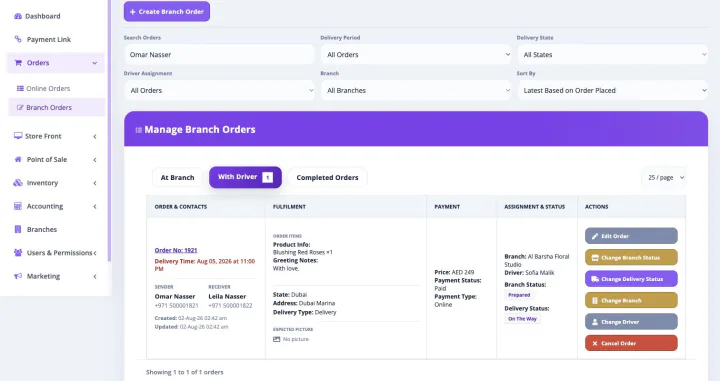Click the Accounting calculator icon
This screenshot has height=381, width=720.
click(18, 206)
